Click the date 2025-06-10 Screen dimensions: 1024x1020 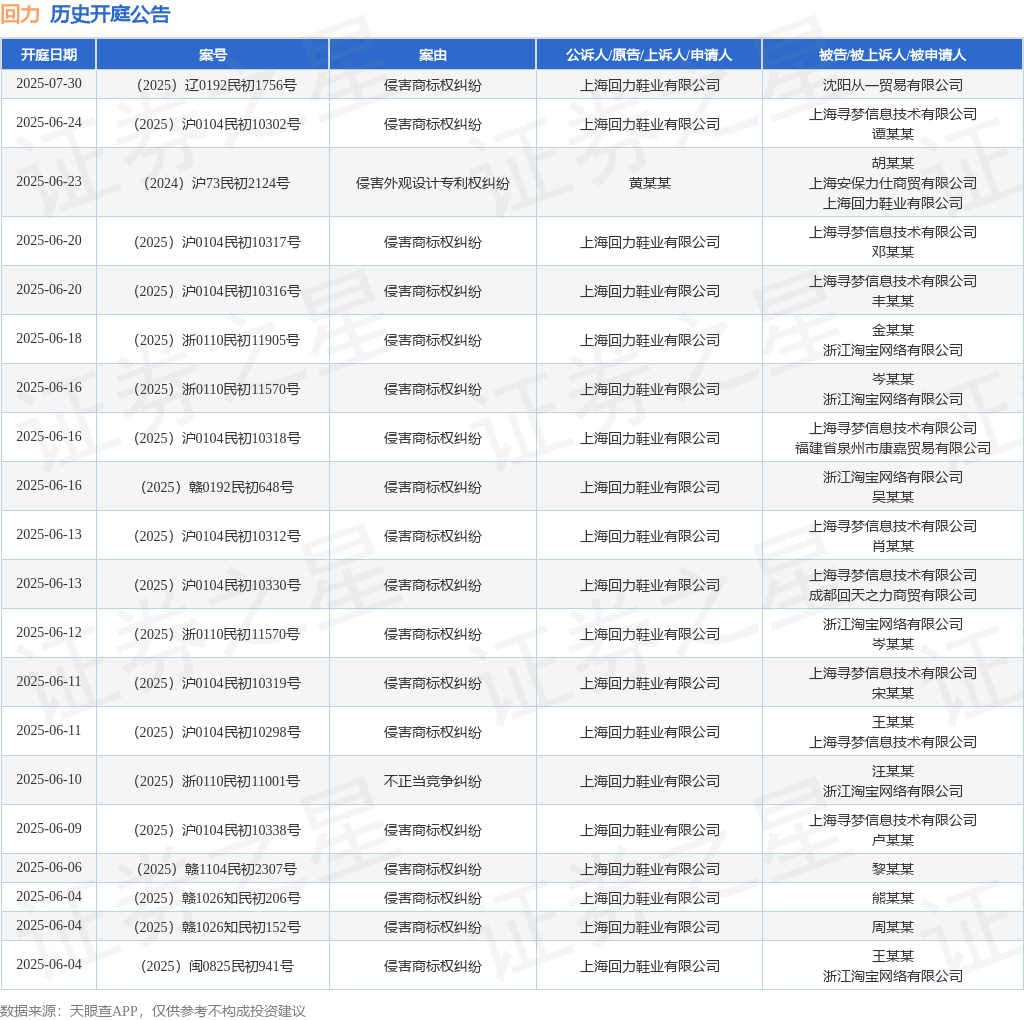49,779
